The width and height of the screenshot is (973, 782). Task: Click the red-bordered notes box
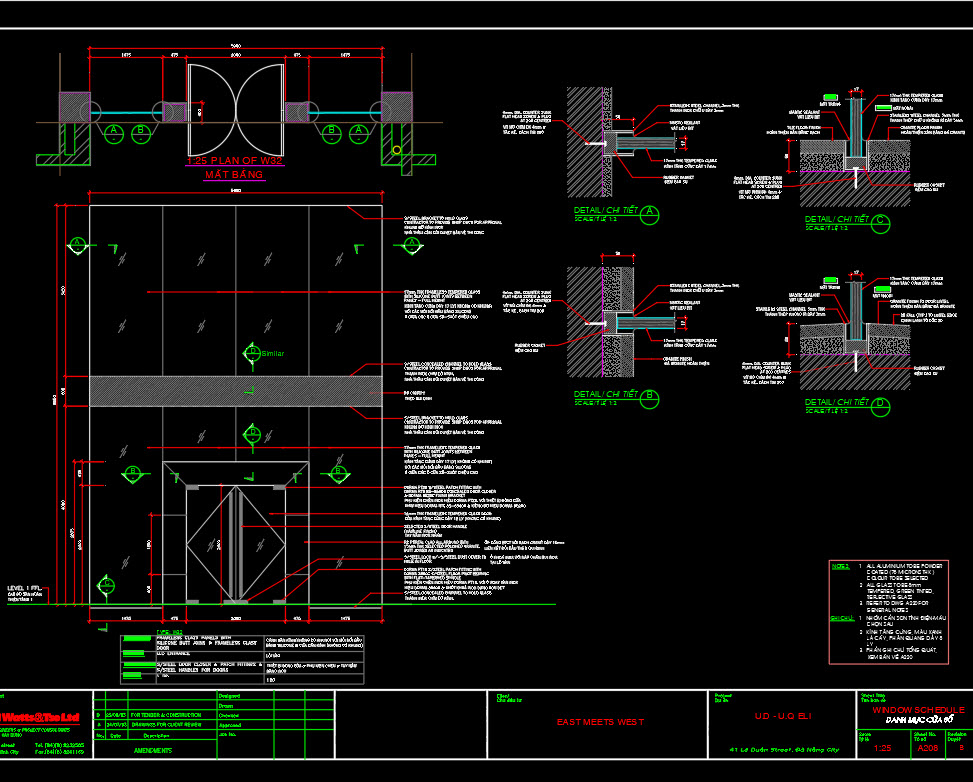point(889,612)
